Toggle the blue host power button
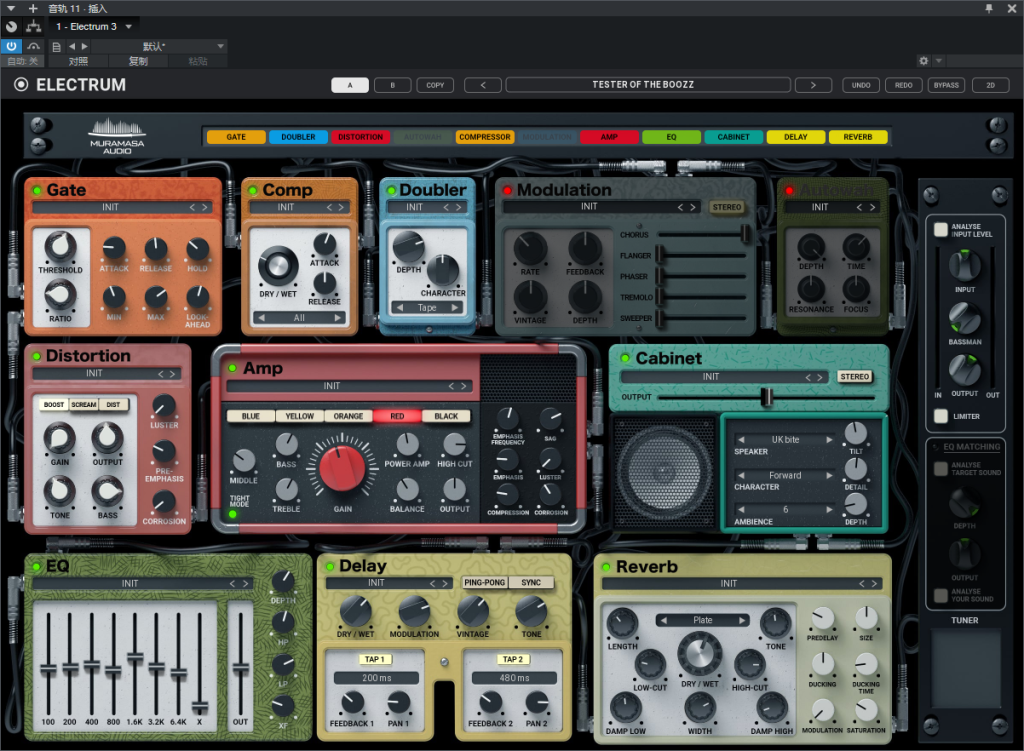1024x751 pixels. tap(11, 46)
